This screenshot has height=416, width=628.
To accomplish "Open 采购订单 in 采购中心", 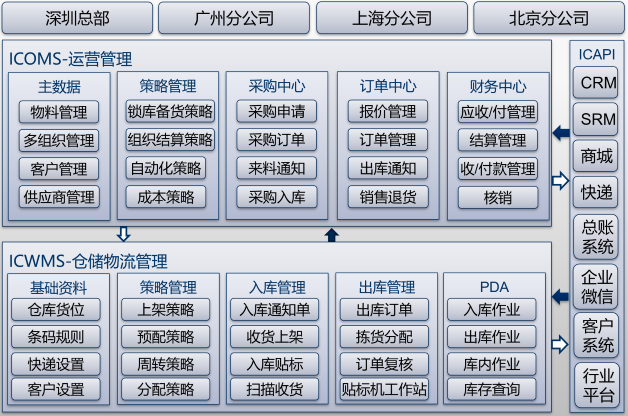I will (x=277, y=140).
